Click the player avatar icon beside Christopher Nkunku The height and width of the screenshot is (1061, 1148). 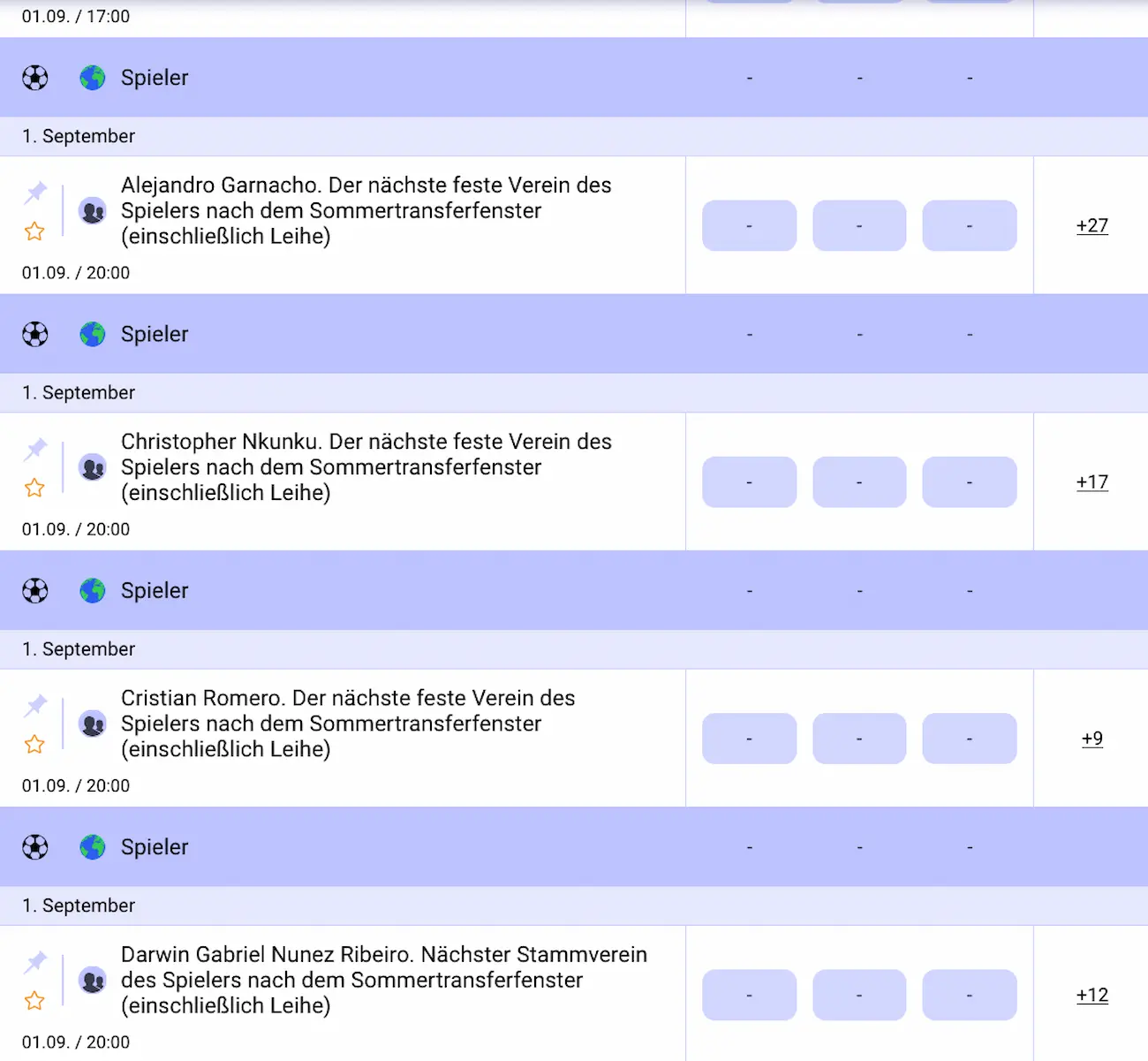93,466
